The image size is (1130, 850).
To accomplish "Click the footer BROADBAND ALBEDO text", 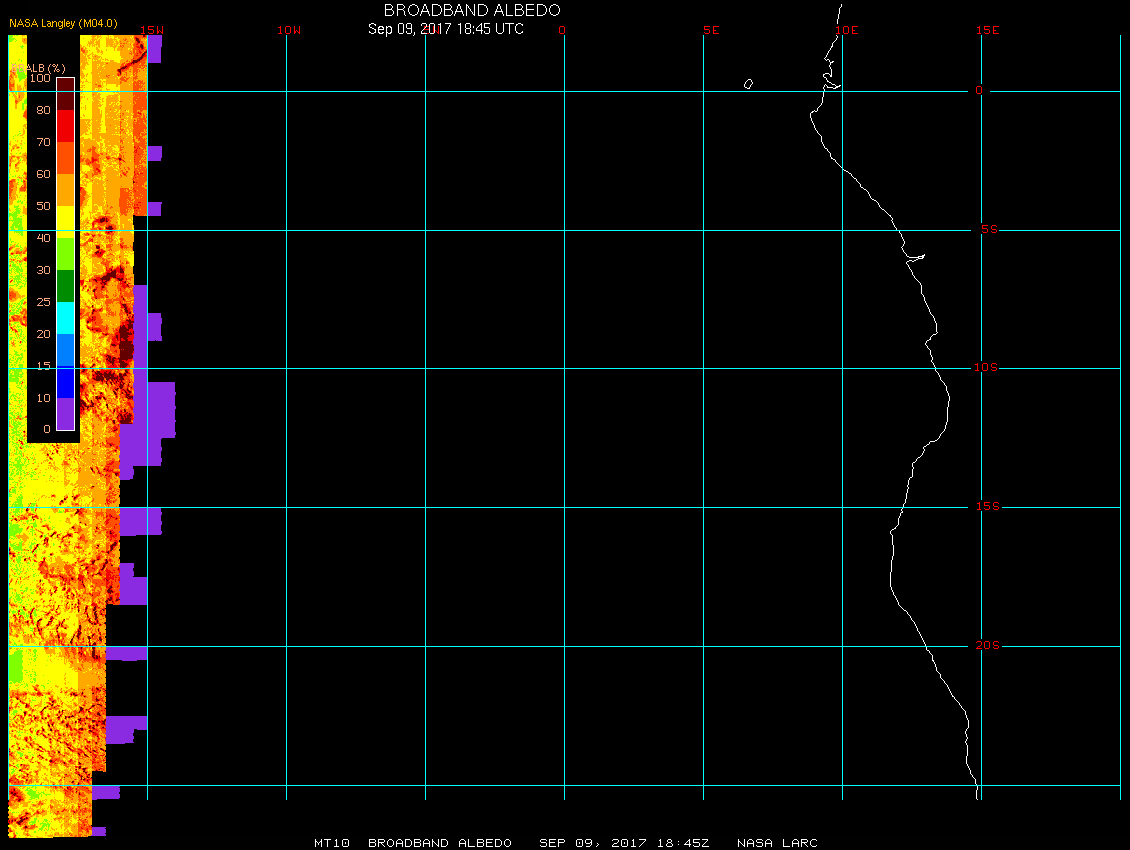I will (x=440, y=843).
